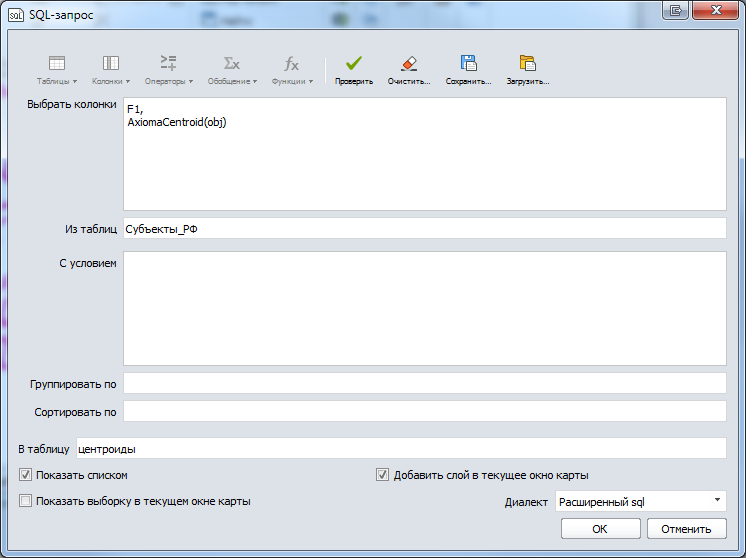
Task: Expand the Диалект dropdown showing Расширенный sql
Action: coord(640,501)
